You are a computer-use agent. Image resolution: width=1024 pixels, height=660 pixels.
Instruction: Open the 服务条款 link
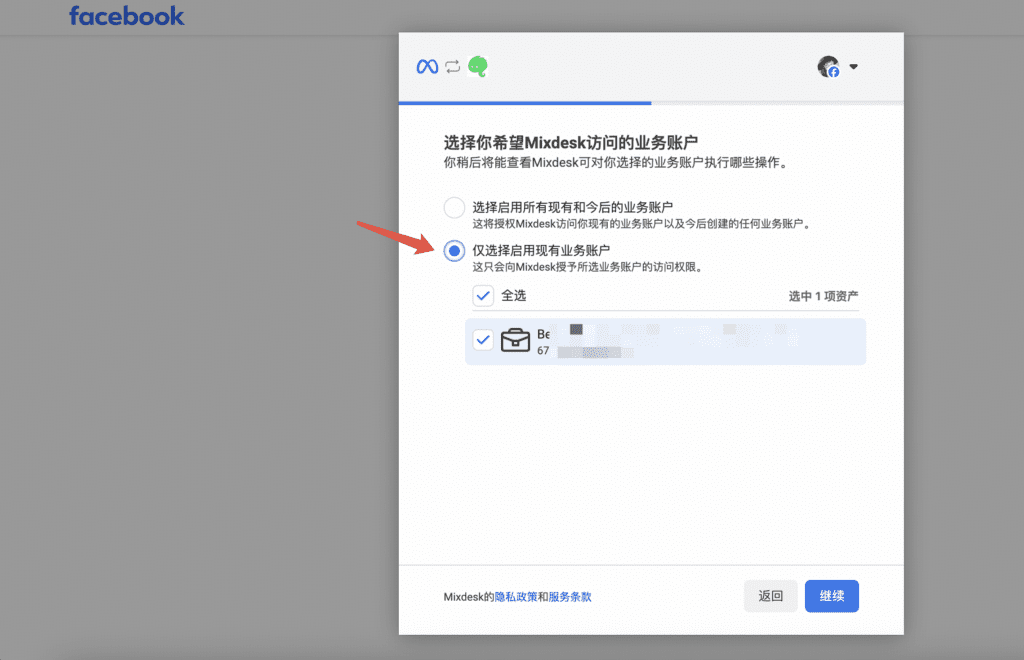tap(570, 597)
